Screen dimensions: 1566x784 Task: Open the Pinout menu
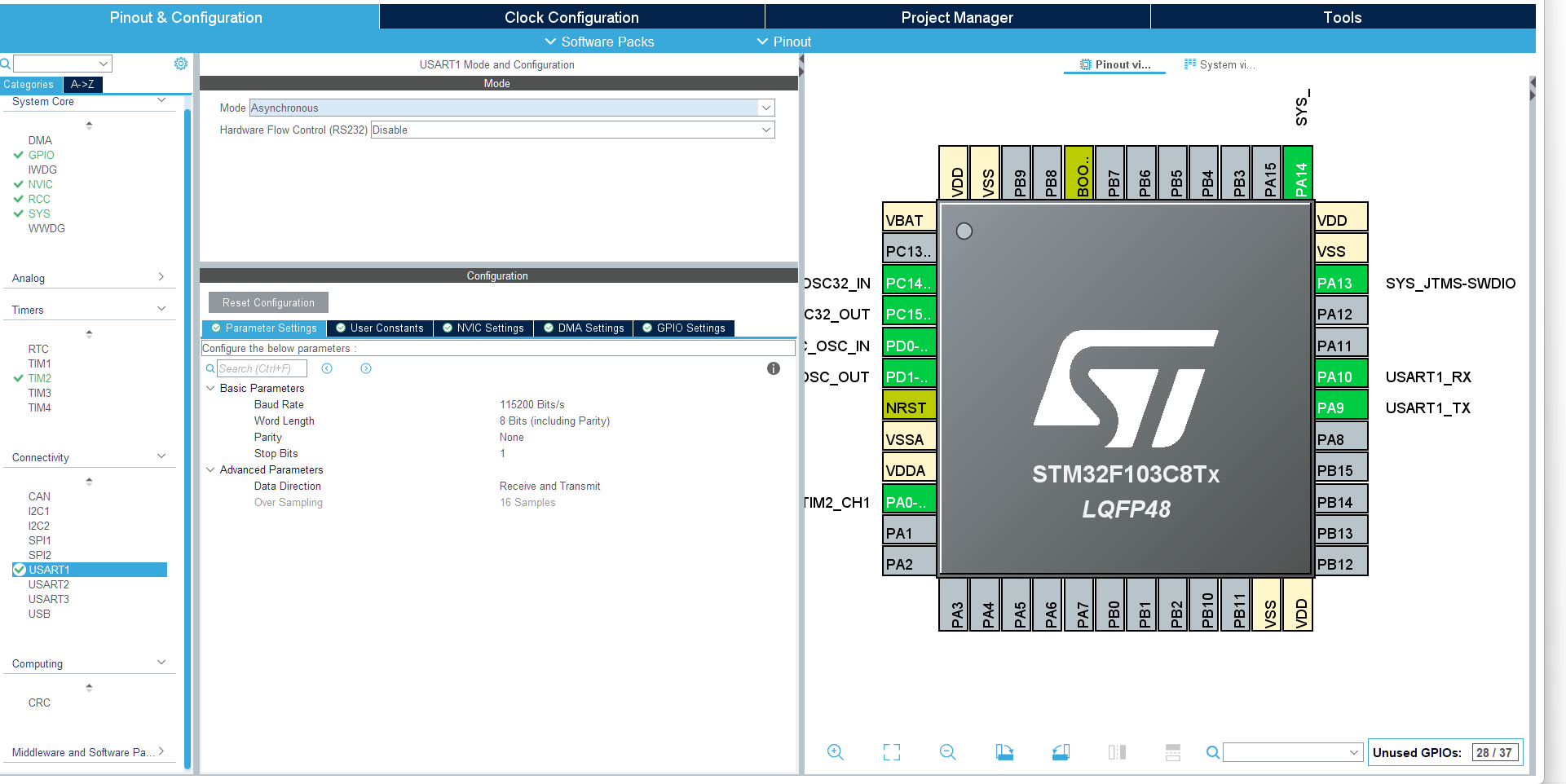point(784,42)
